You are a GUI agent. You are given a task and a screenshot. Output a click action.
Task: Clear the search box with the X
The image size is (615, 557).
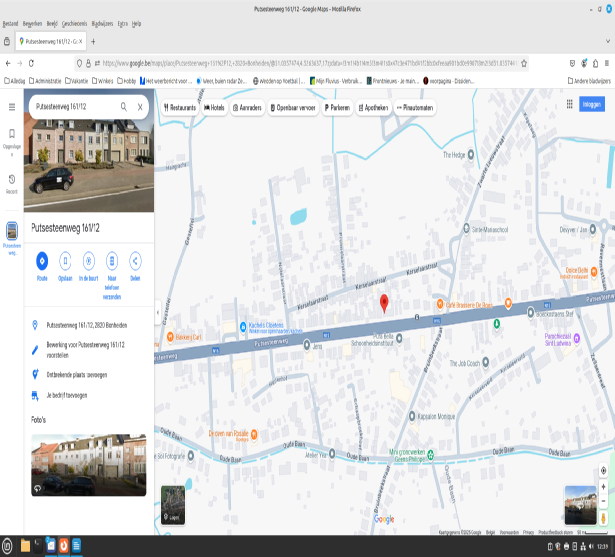[x=140, y=106]
